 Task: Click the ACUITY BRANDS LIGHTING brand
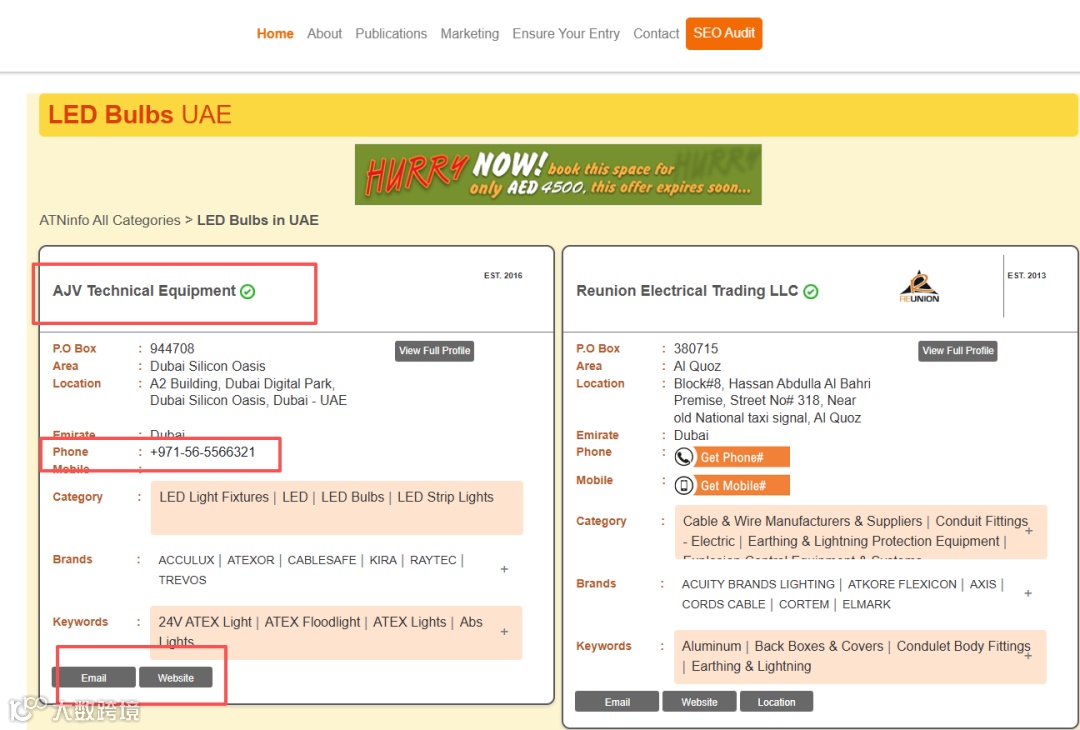[758, 585]
